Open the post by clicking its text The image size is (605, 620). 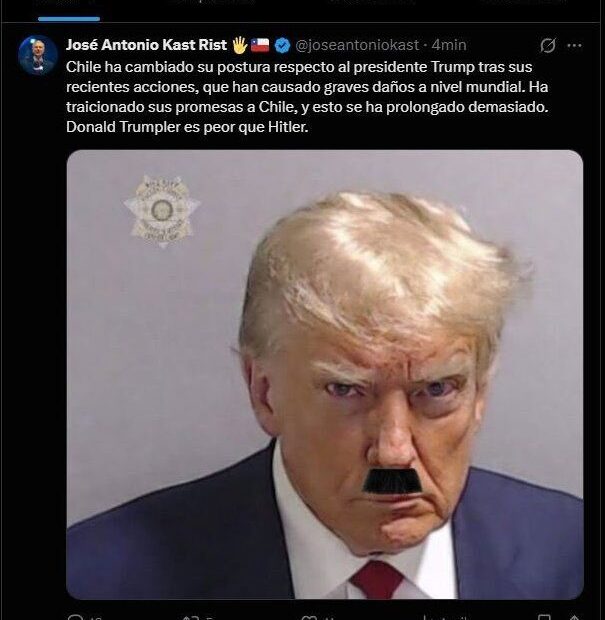click(x=307, y=97)
